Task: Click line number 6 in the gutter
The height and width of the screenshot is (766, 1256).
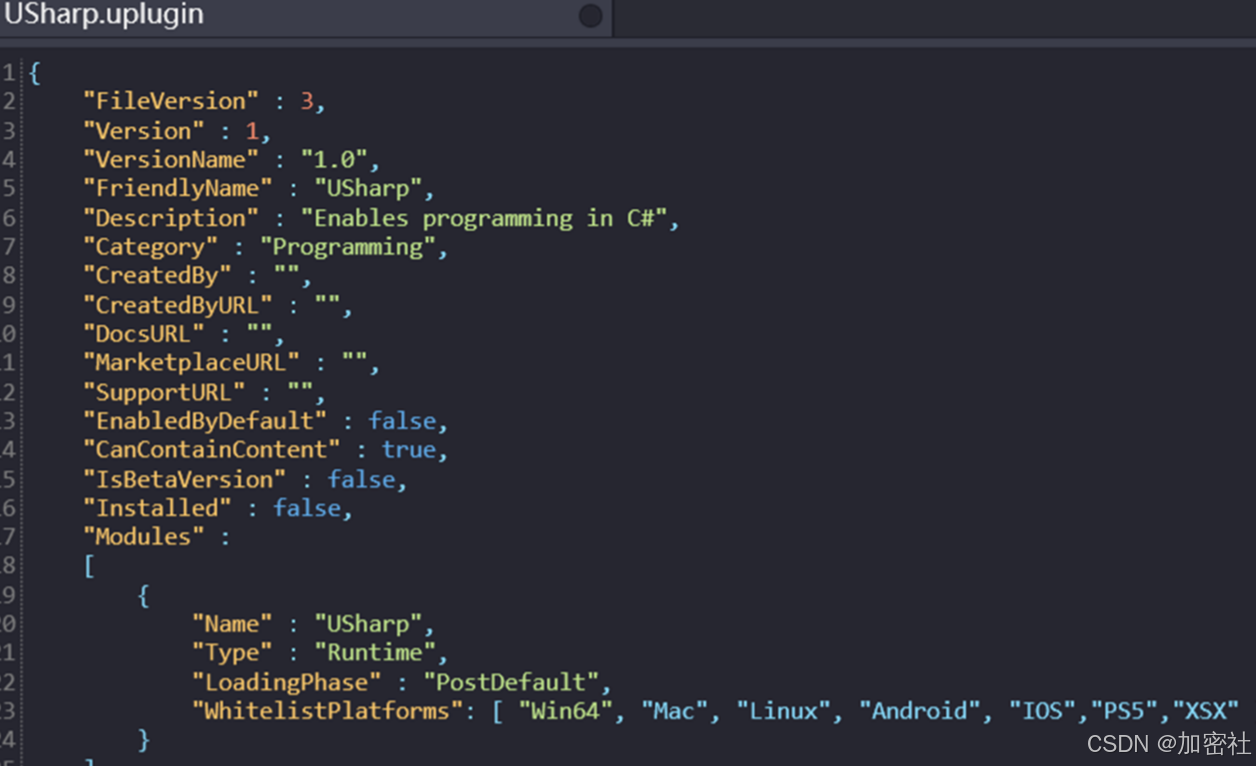Action: [x=9, y=218]
